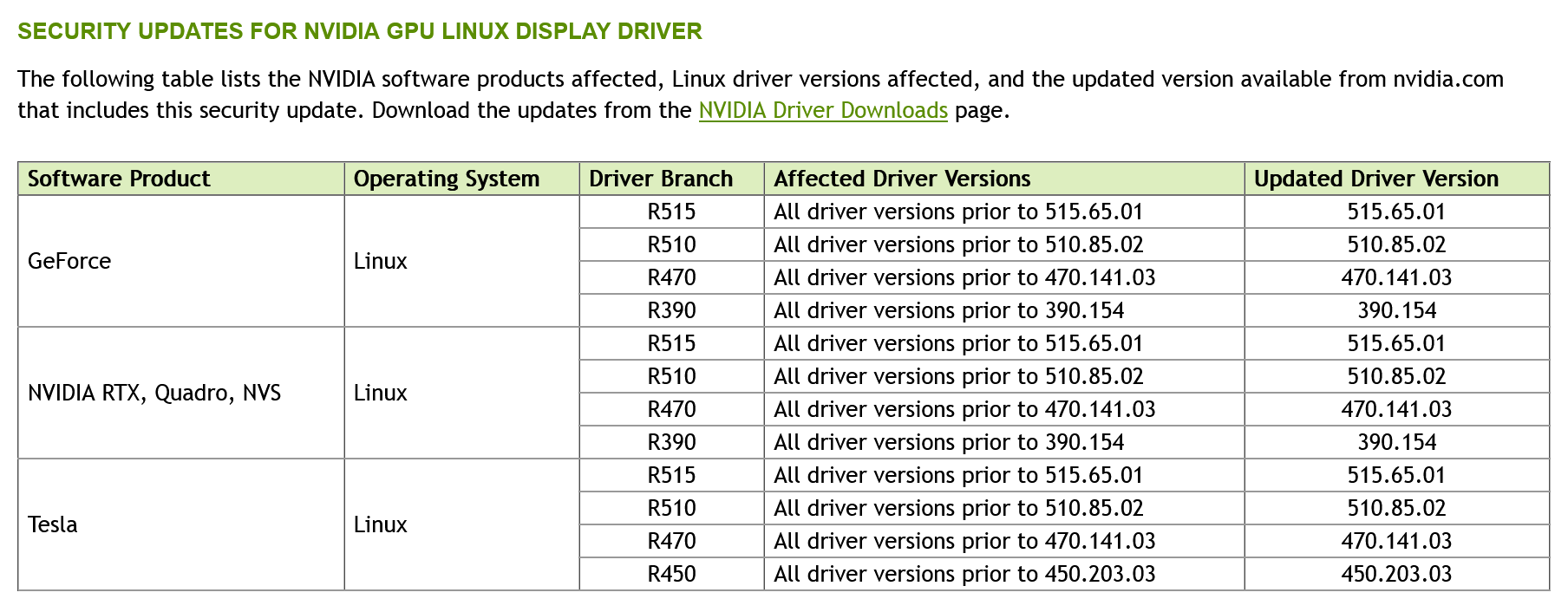Select updated version 450.203.03 cell
The height and width of the screenshot is (612, 1568).
[1397, 574]
